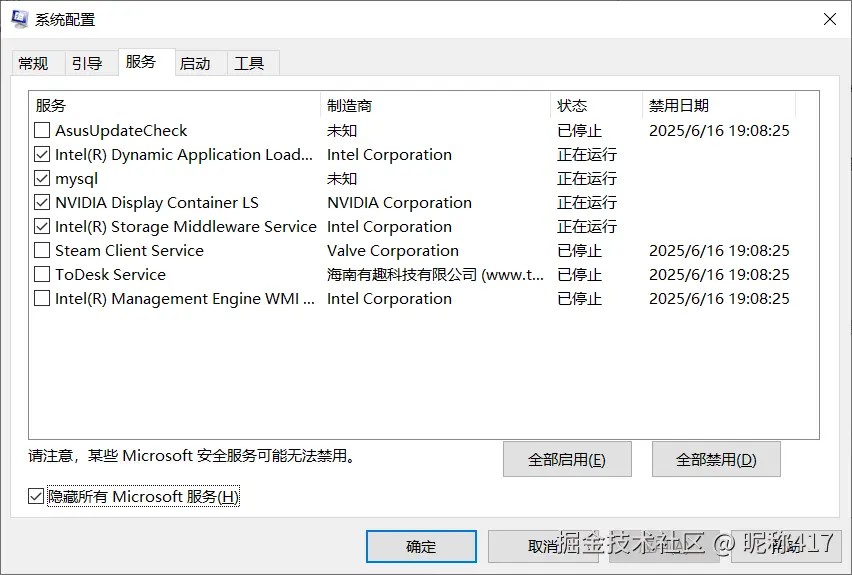Toggle 隐藏所有 Microsoft 服务 checkbox
852x575 pixels.
pos(37,497)
